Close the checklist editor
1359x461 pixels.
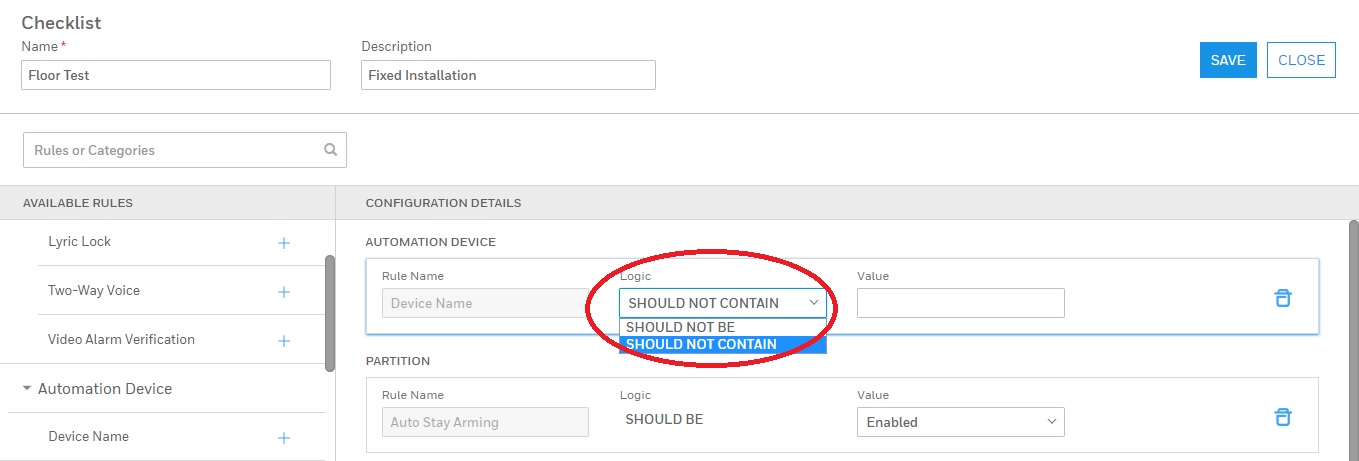pyautogui.click(x=1301, y=60)
